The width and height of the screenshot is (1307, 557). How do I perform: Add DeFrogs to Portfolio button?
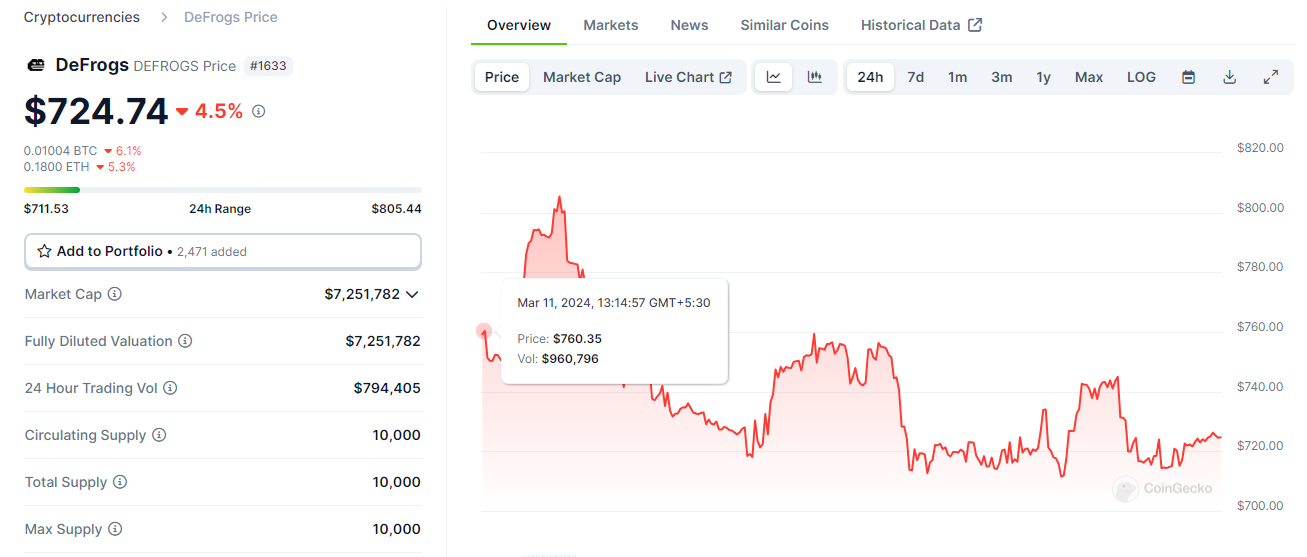(223, 252)
